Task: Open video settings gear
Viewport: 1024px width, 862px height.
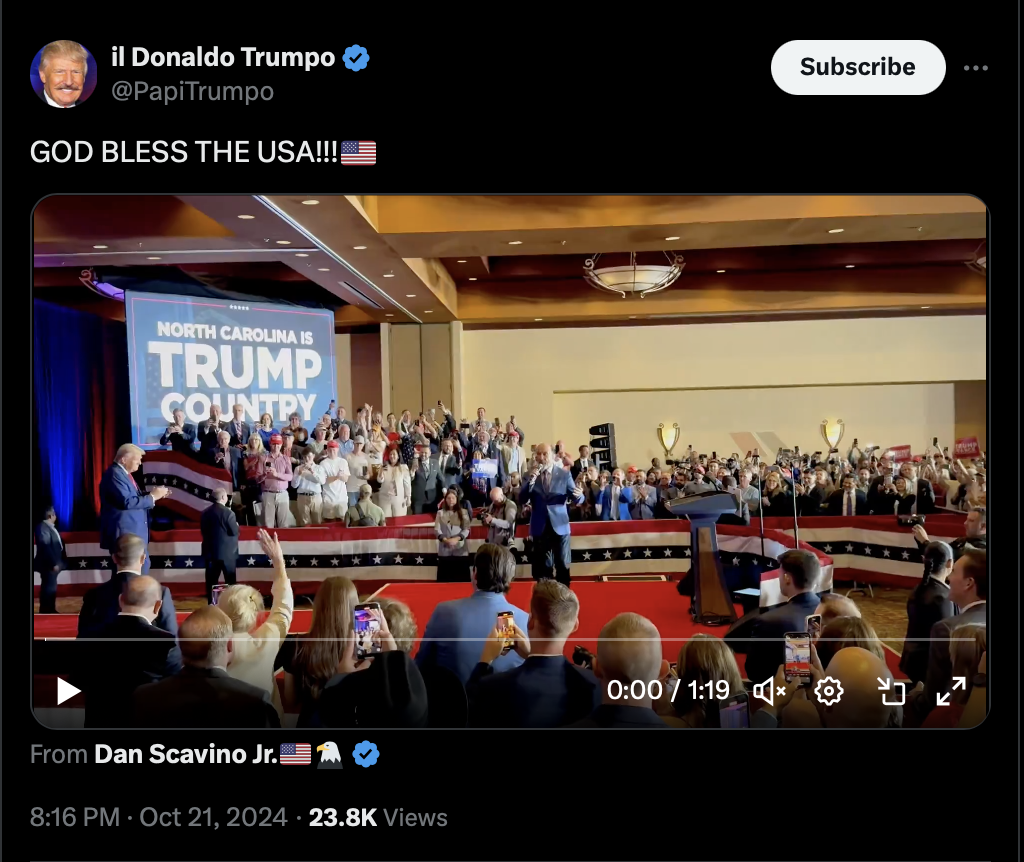Action: pos(829,691)
